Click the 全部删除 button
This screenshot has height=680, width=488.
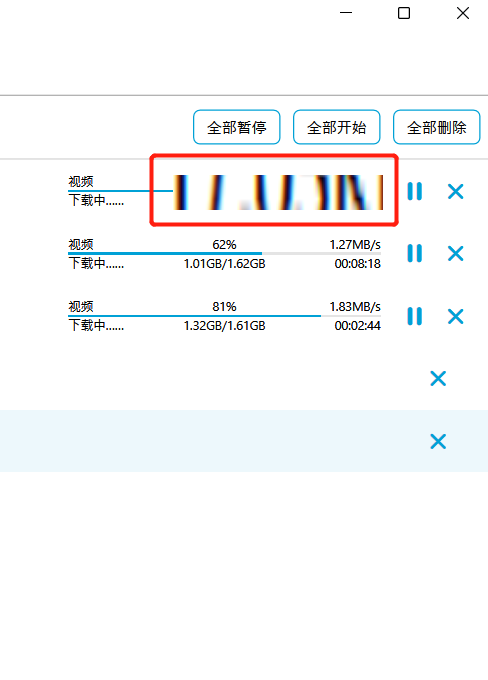click(x=436, y=127)
